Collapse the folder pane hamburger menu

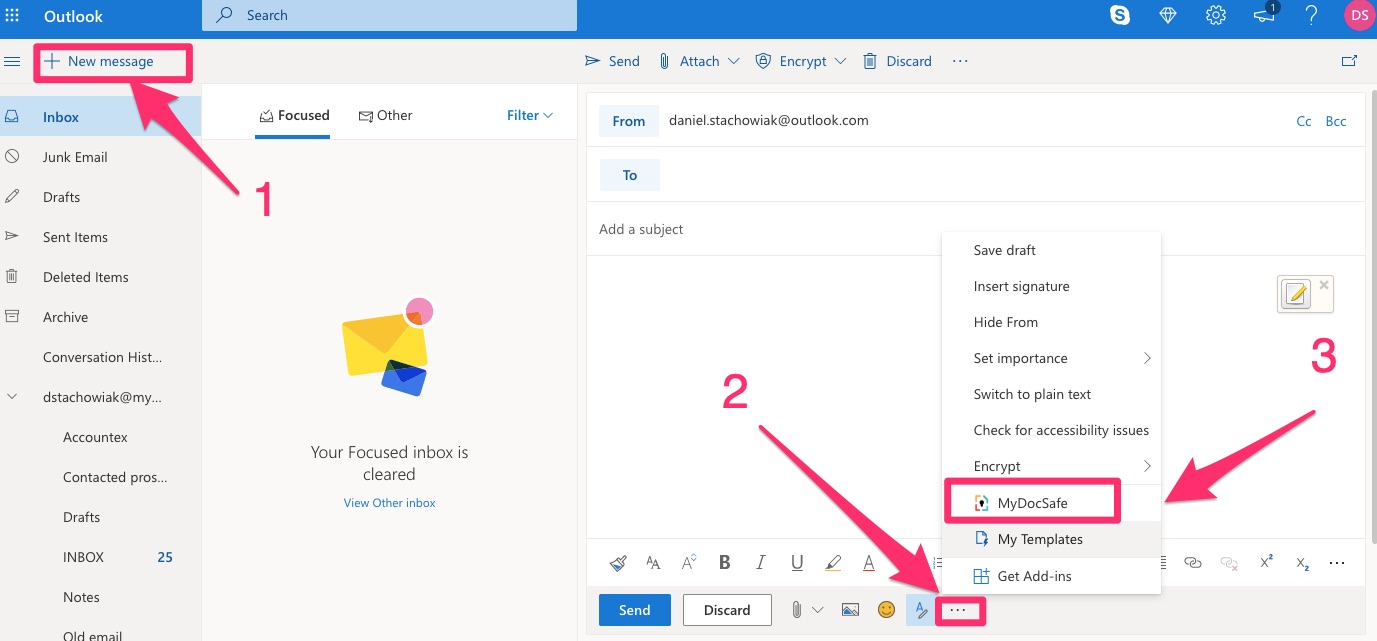click(x=13, y=62)
